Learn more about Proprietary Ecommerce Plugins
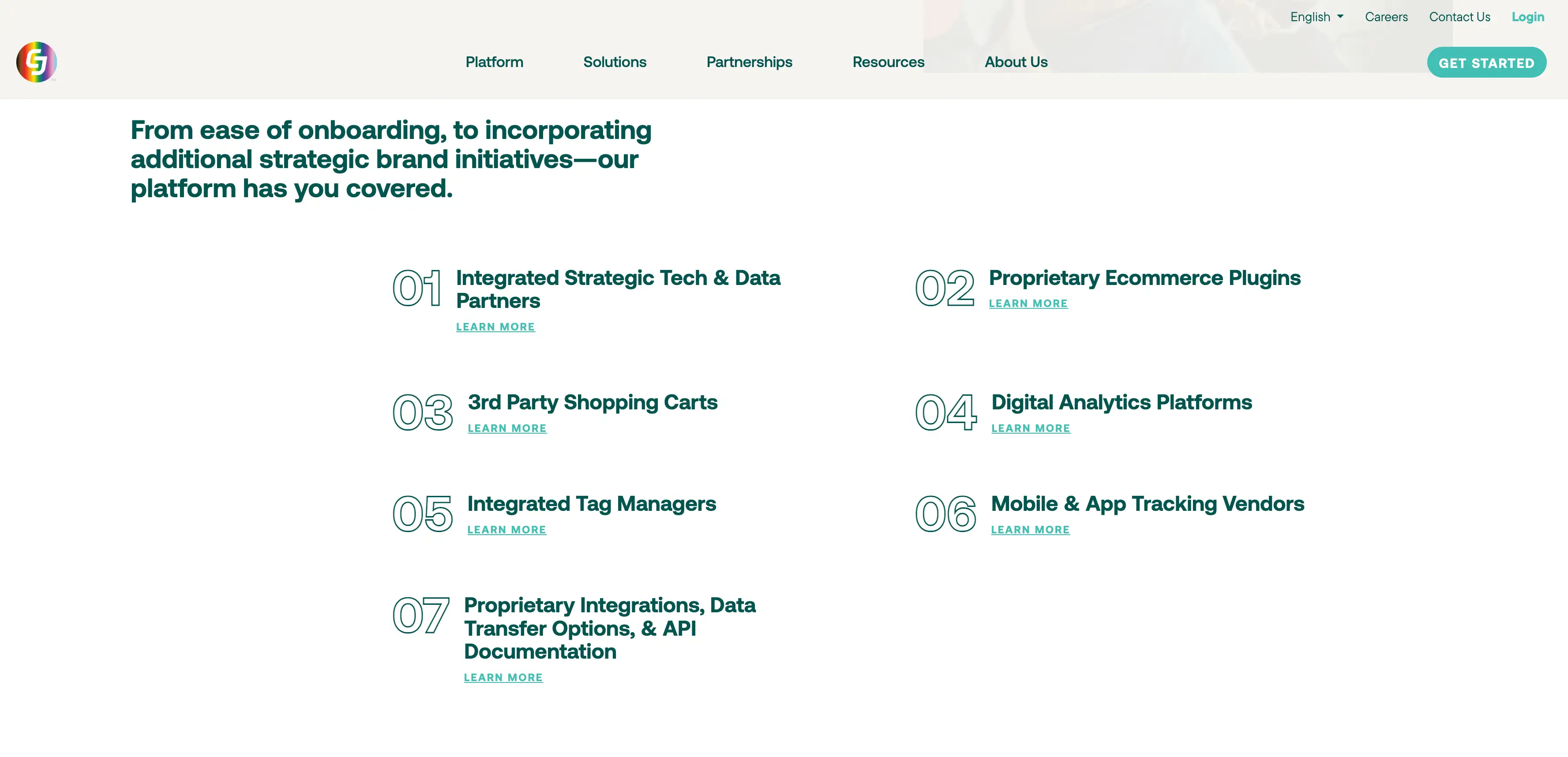Screen dimensions: 1568x757 point(1028,304)
